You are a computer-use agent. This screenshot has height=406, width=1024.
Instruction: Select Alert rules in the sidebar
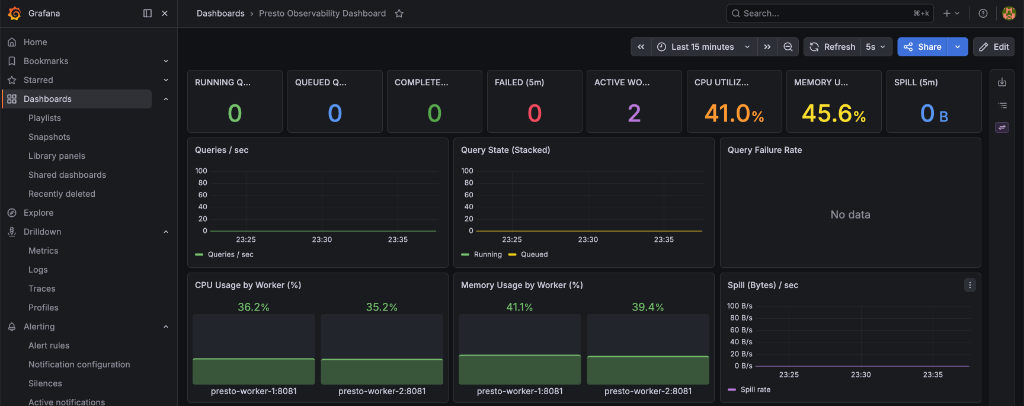click(49, 345)
